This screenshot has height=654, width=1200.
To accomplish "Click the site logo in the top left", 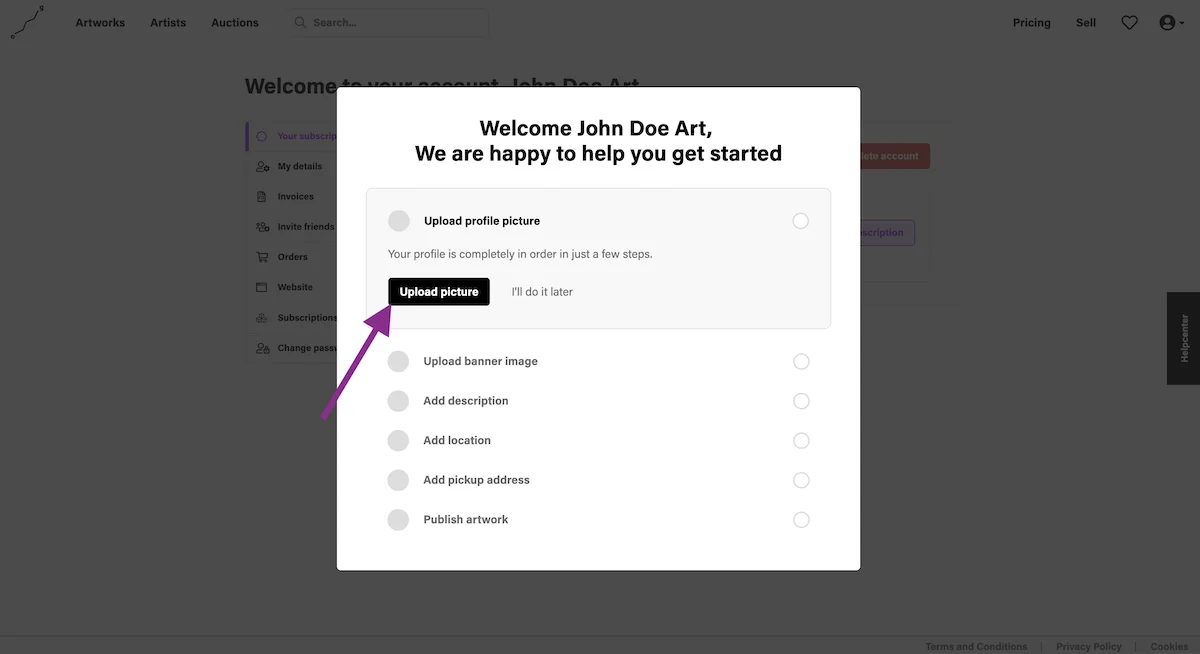I will 27,22.
